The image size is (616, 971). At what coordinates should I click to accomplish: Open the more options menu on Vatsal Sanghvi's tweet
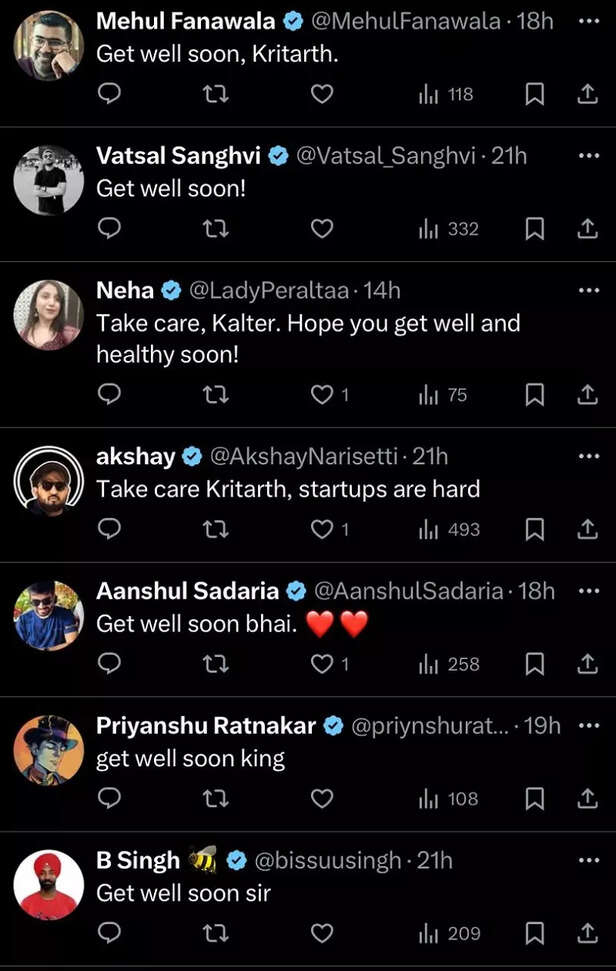(x=588, y=156)
